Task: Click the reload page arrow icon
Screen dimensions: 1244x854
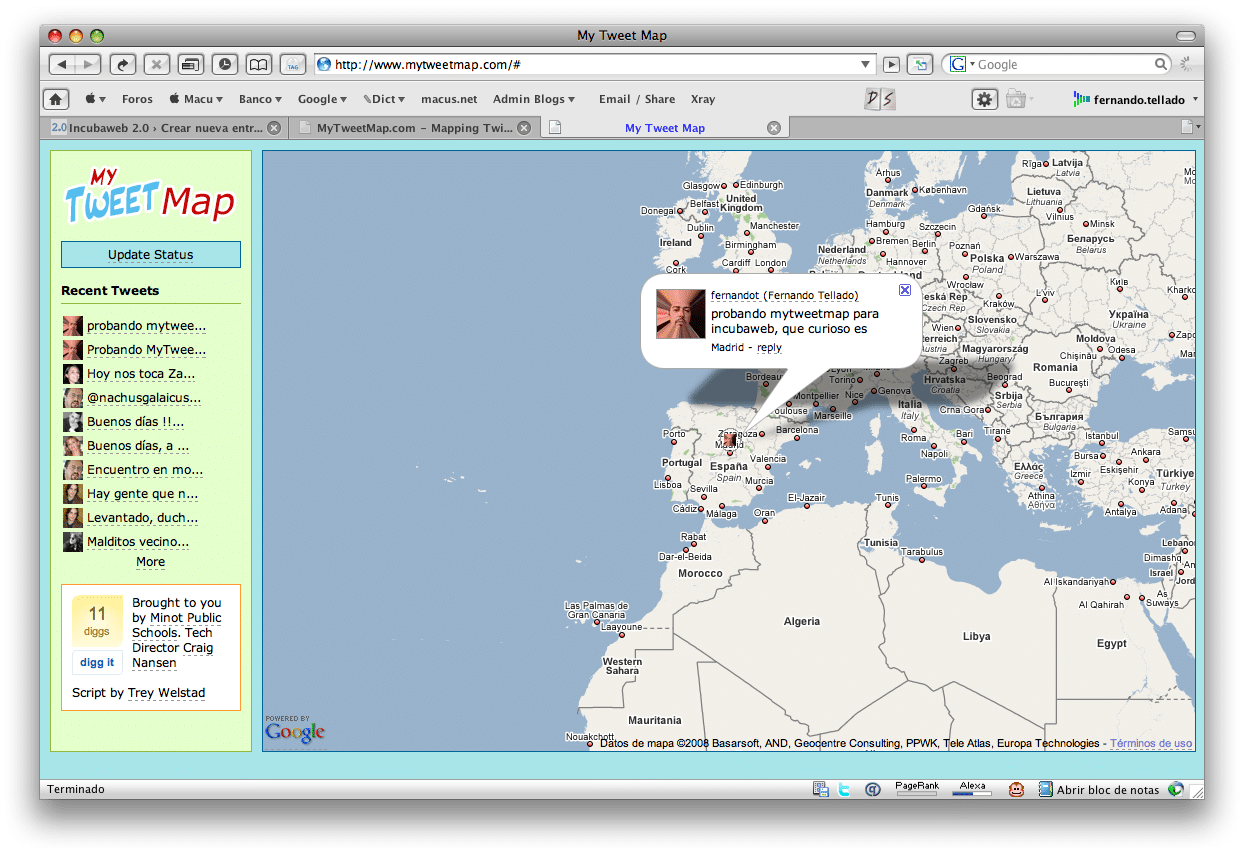Action: [123, 64]
